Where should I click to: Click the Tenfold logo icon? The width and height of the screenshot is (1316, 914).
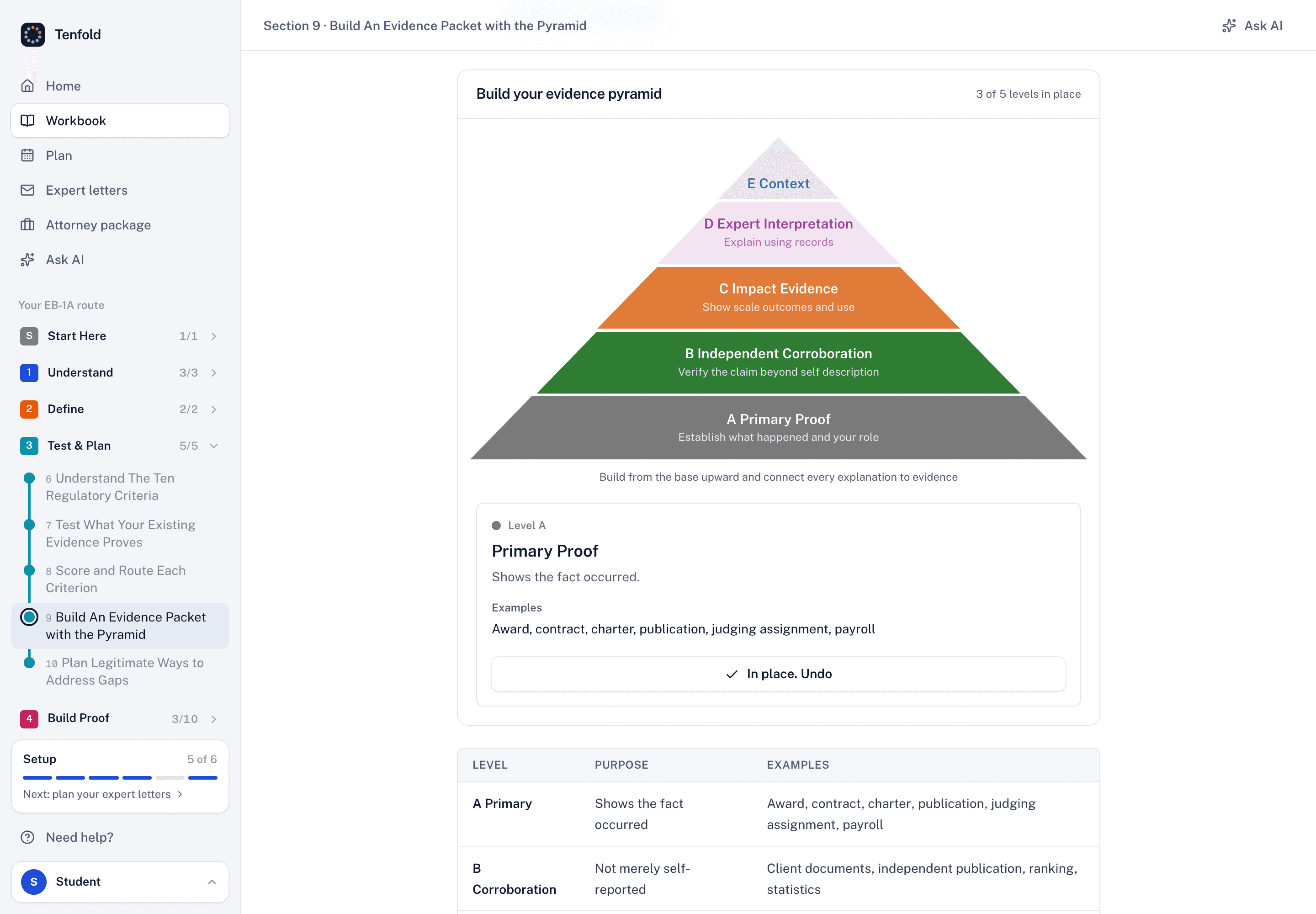pos(32,34)
